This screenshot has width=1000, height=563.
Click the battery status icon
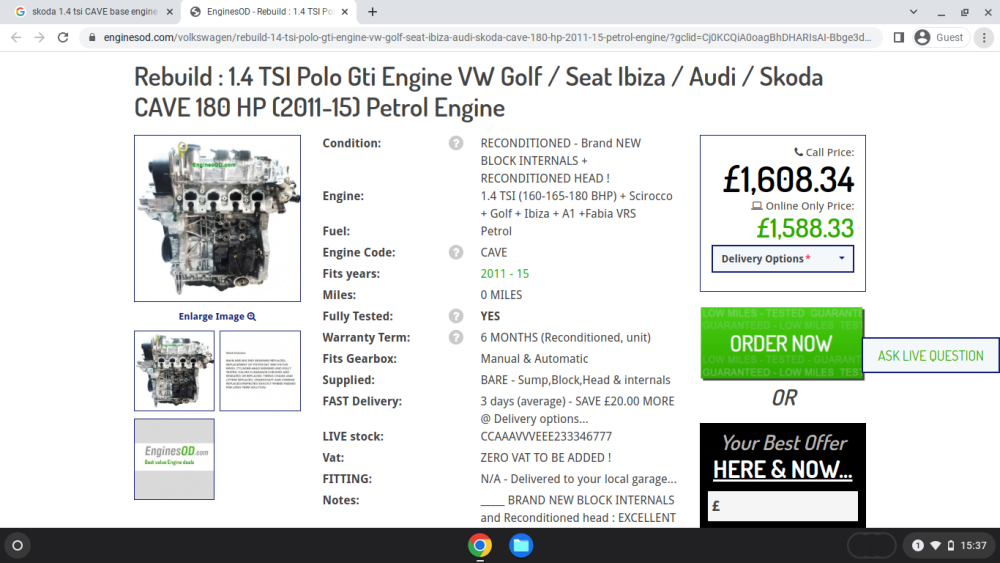pyautogui.click(x=951, y=545)
